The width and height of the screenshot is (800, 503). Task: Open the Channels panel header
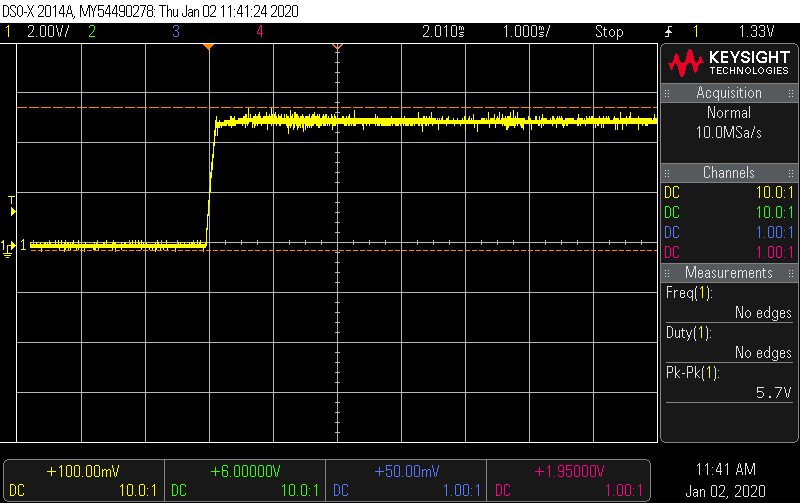(729, 173)
